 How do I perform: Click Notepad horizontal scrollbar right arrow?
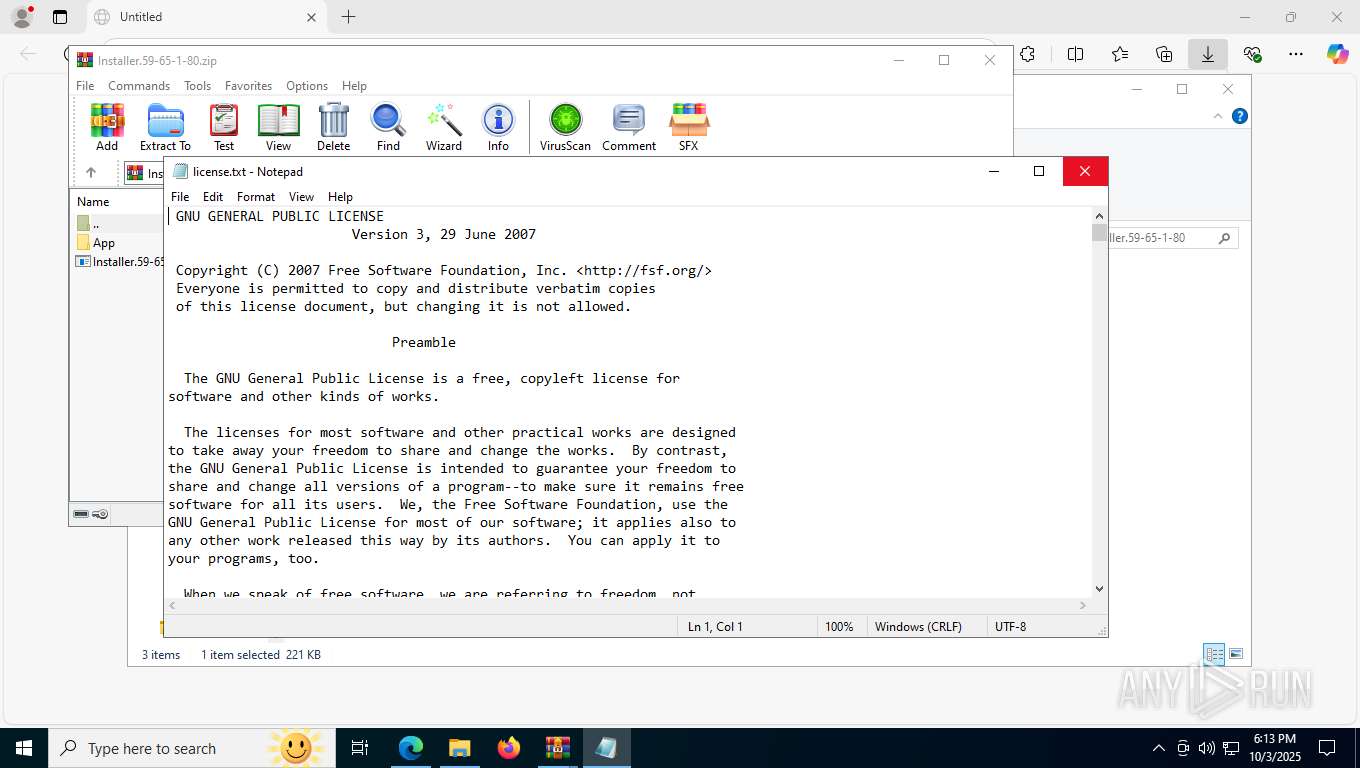click(x=1082, y=606)
